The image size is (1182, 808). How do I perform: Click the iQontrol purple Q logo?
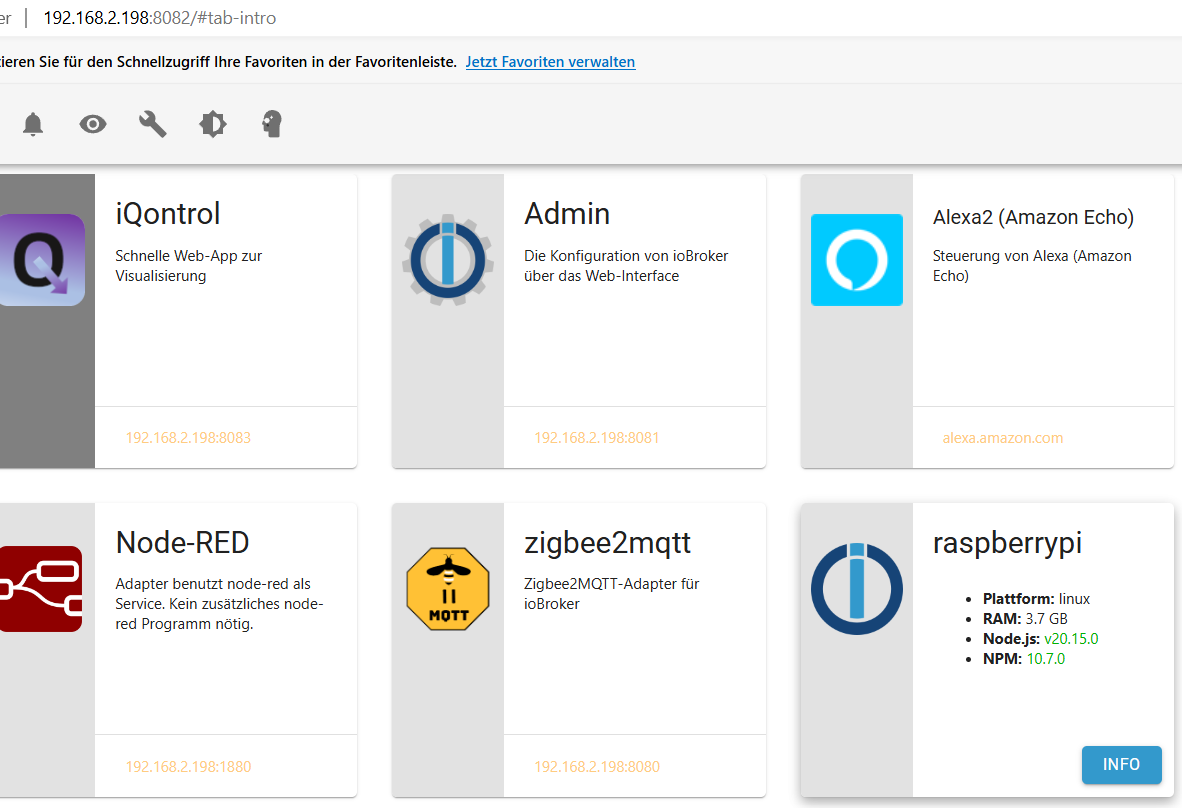tap(41, 260)
